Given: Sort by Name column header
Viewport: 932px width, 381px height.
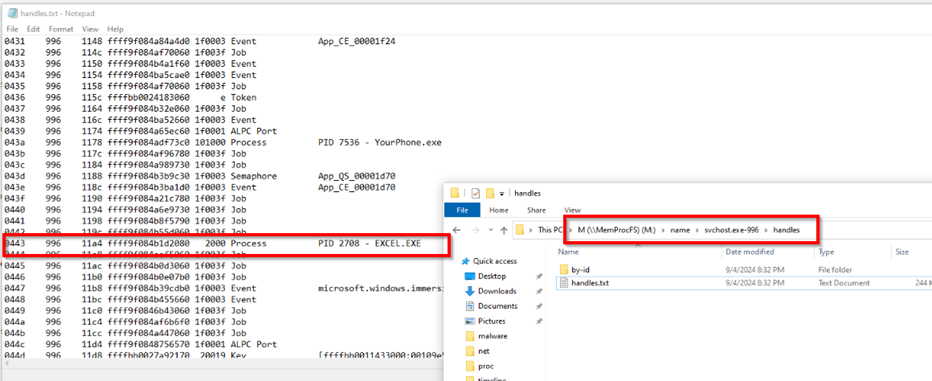Looking at the screenshot, I should pos(568,252).
